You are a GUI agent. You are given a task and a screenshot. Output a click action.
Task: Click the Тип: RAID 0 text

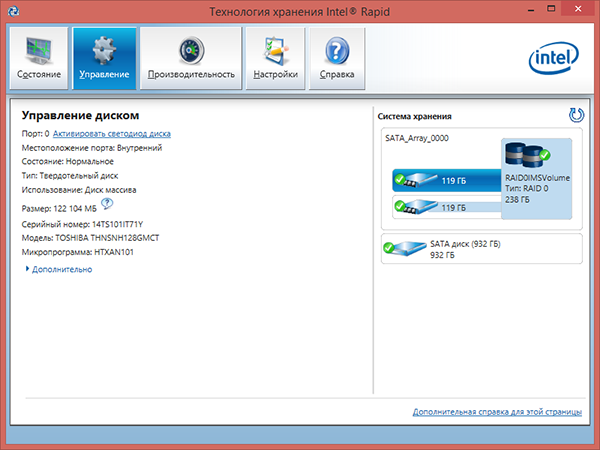click(527, 189)
